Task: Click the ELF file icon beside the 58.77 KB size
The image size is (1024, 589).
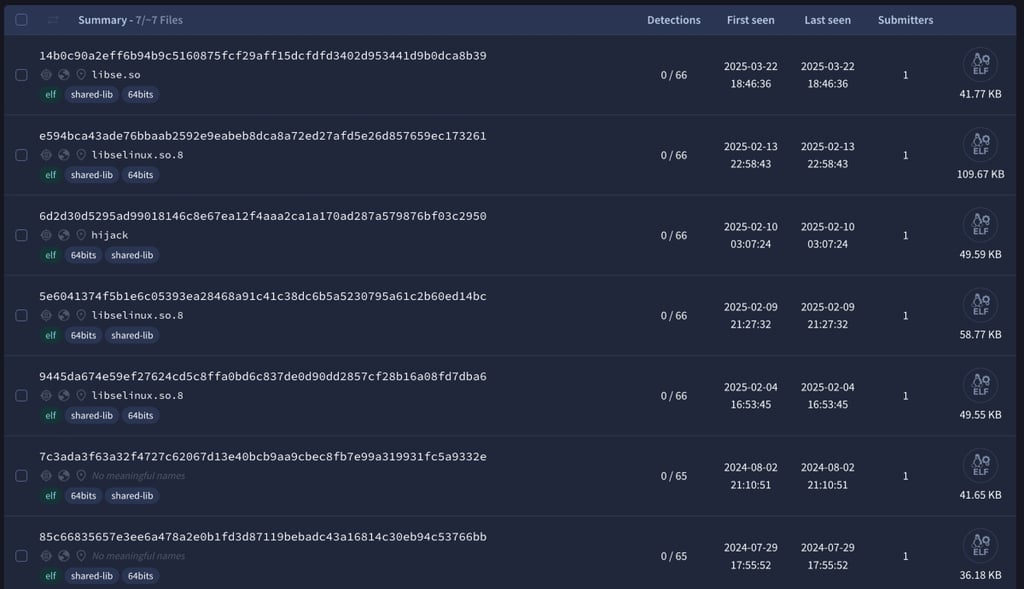Action: pos(980,306)
